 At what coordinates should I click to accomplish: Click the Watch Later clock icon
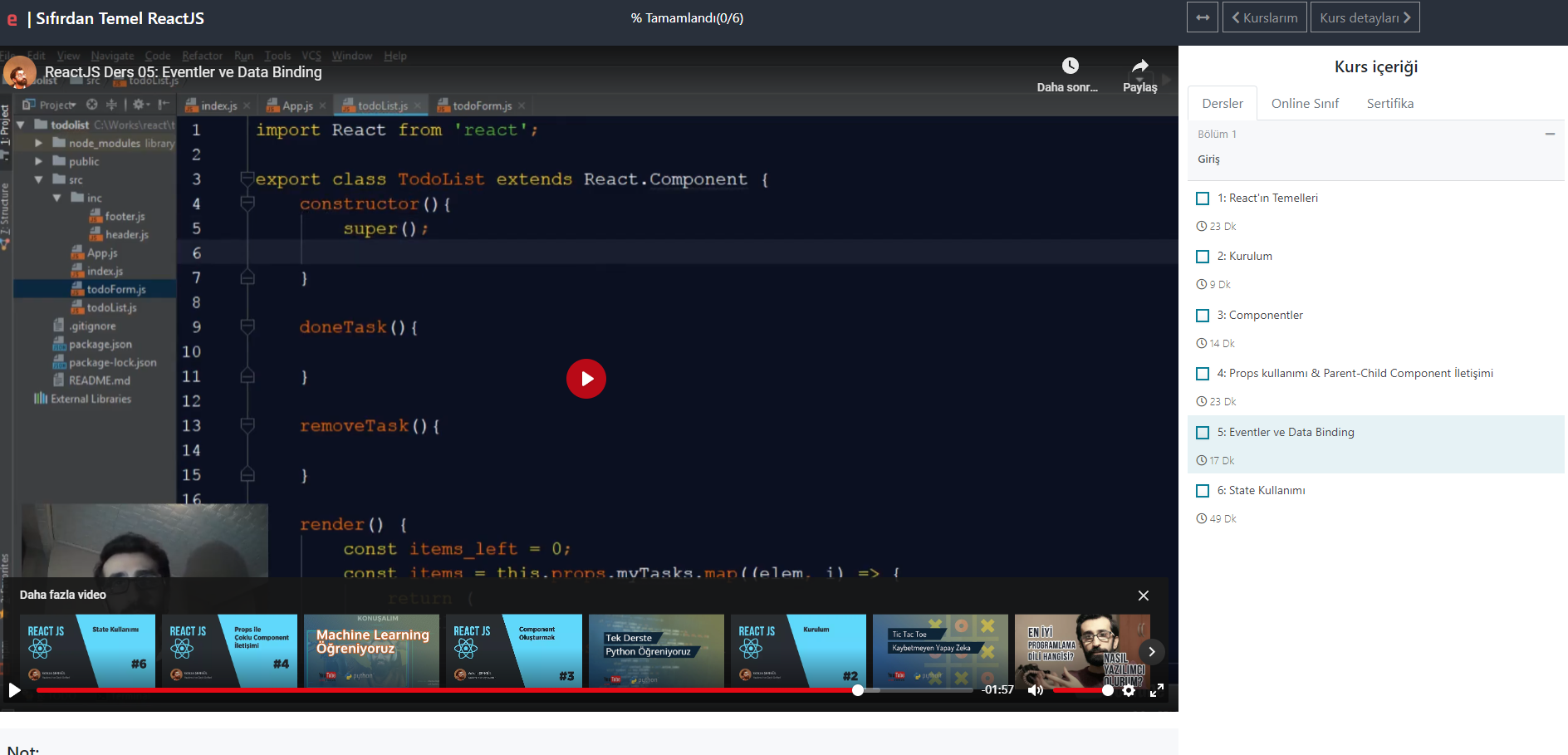point(1071,66)
